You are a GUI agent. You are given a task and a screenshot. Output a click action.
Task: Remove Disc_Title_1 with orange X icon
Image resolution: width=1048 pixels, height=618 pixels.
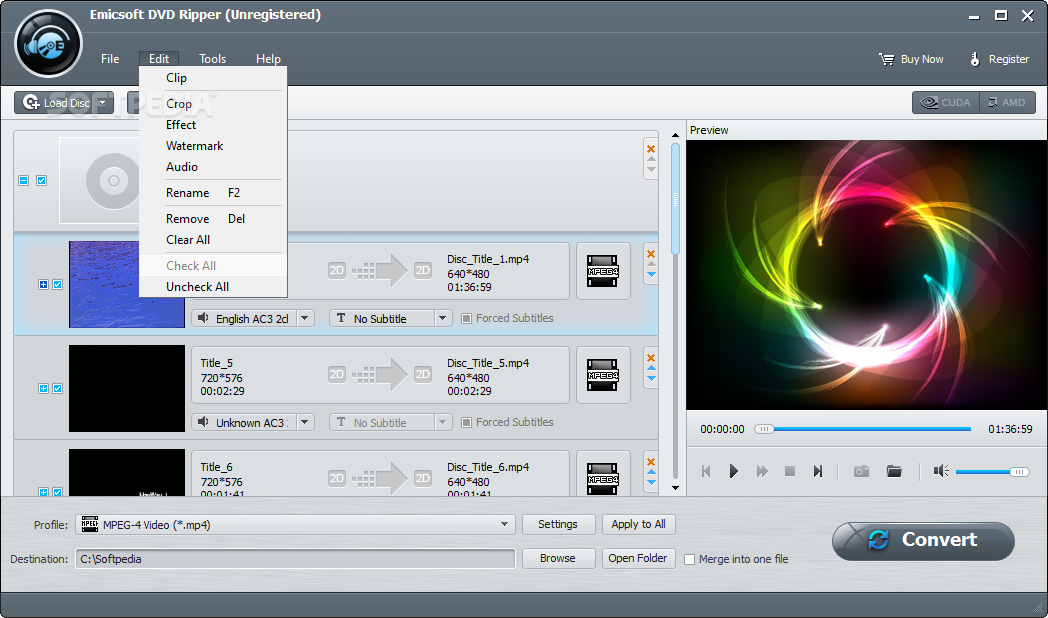click(x=651, y=253)
